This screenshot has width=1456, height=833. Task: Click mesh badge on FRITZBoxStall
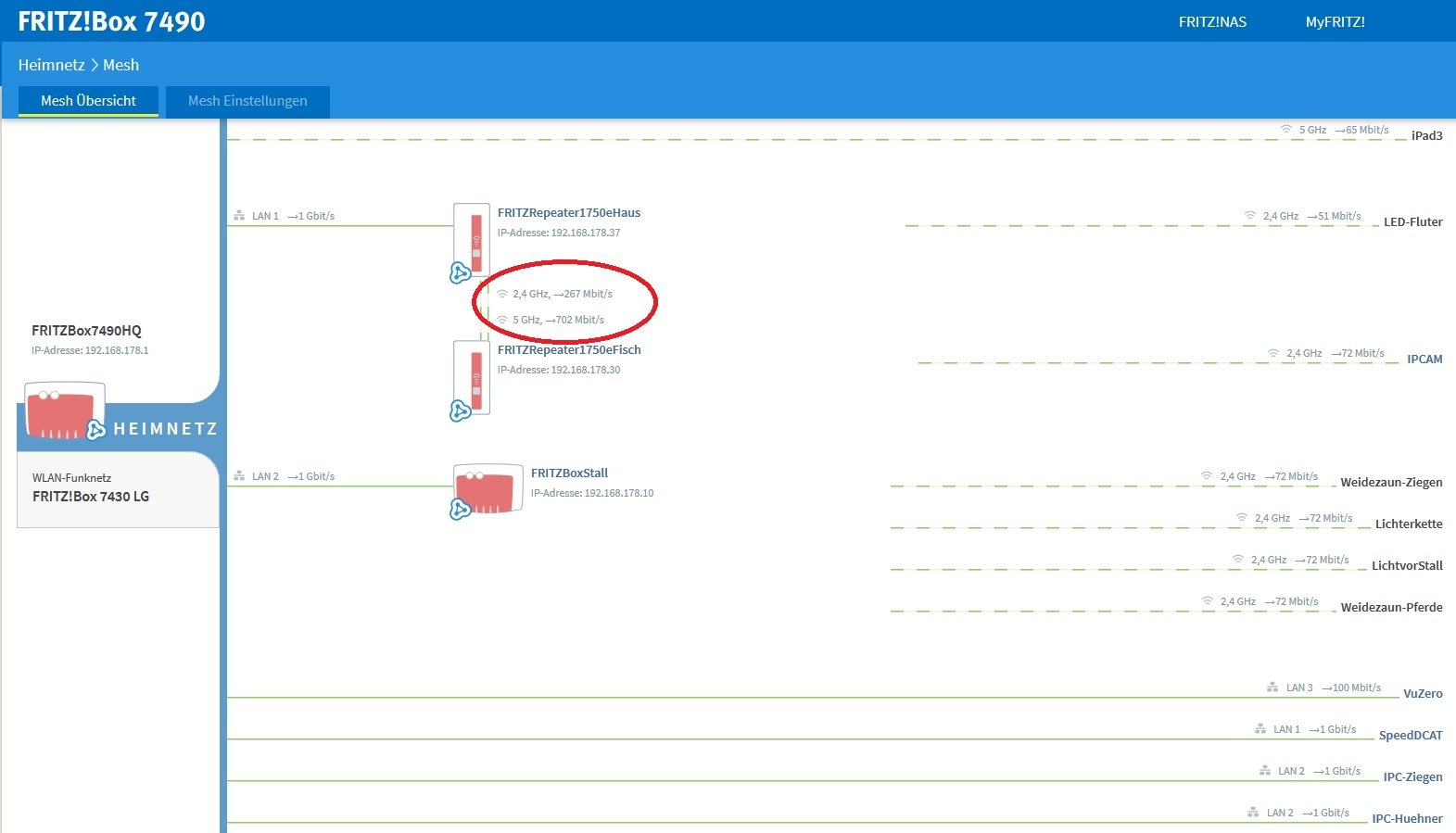tap(460, 509)
